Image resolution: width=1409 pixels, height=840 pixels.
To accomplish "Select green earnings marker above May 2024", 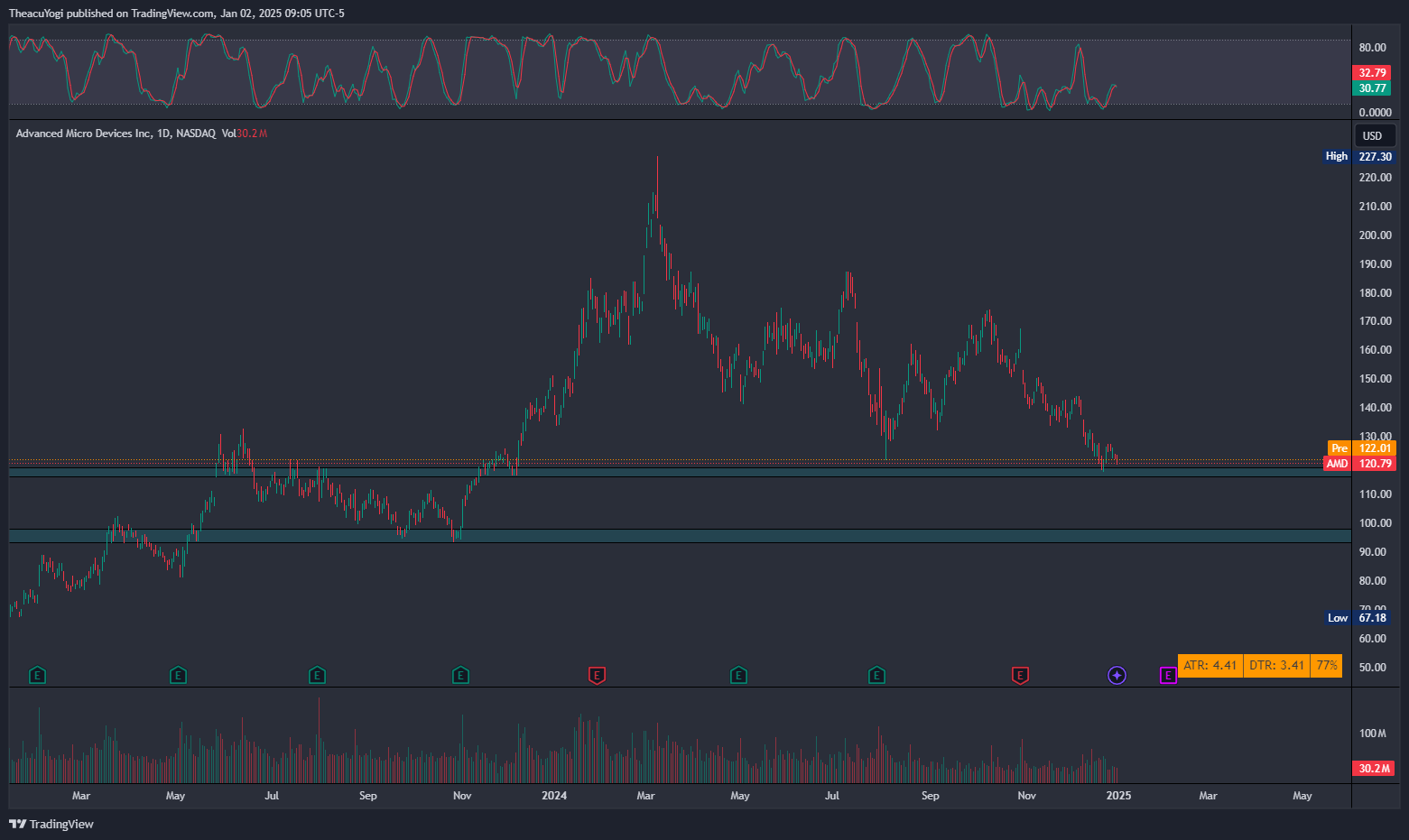I will 738,675.
